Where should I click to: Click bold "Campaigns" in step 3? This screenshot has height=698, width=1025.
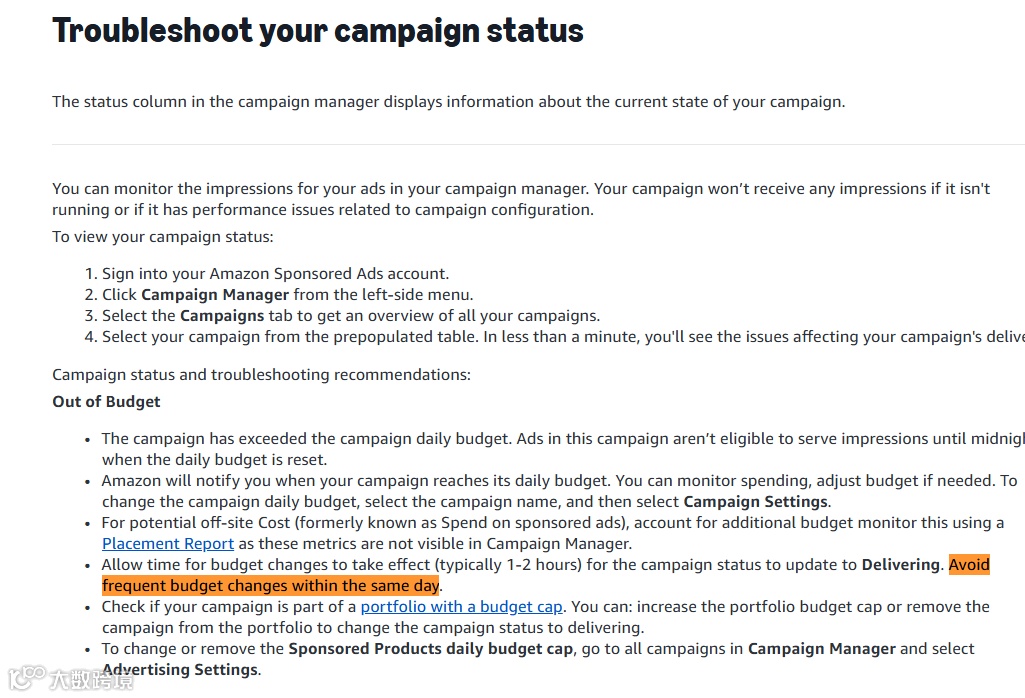click(222, 316)
